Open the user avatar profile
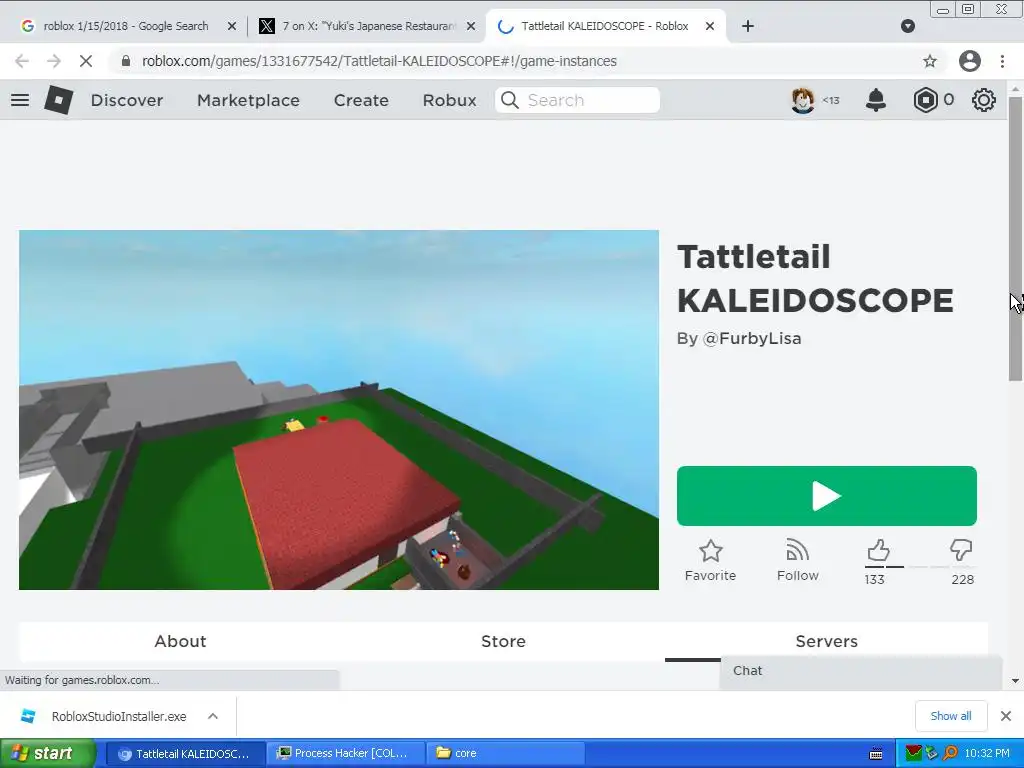The height and width of the screenshot is (768, 1024). (803, 100)
